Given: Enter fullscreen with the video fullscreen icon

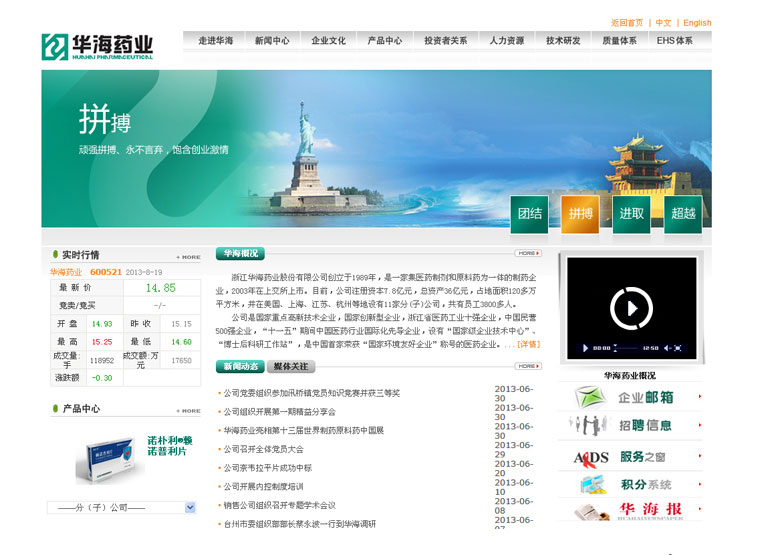Looking at the screenshot, I should 678,348.
